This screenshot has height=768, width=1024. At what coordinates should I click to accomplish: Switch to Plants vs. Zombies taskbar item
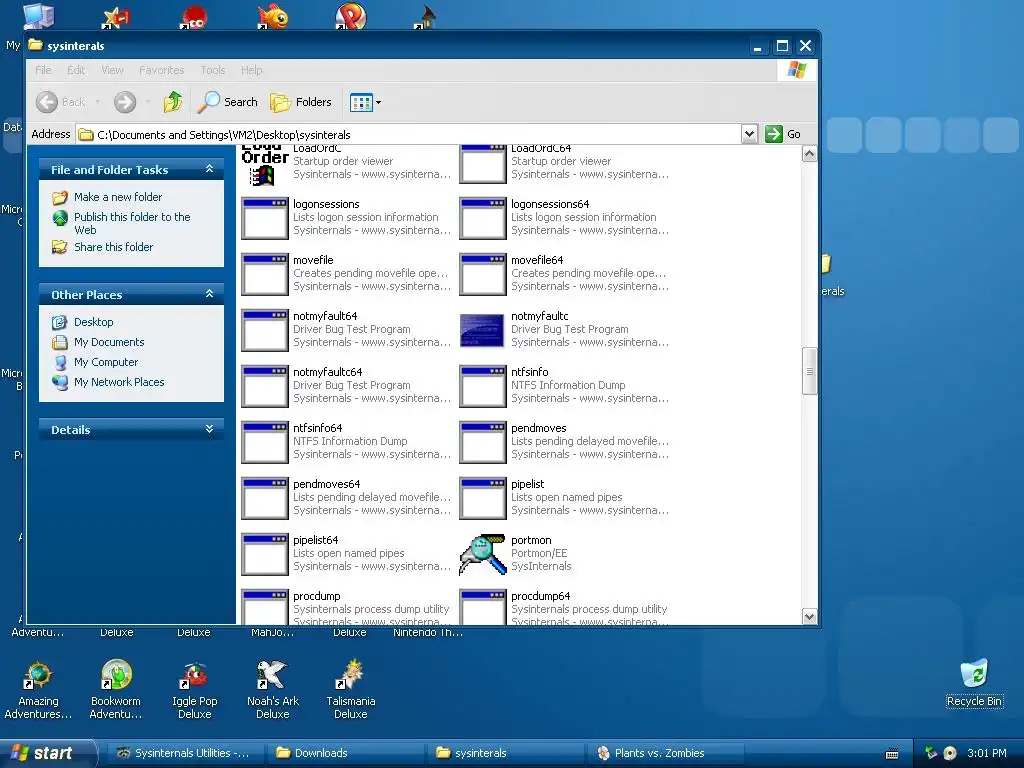tap(667, 753)
